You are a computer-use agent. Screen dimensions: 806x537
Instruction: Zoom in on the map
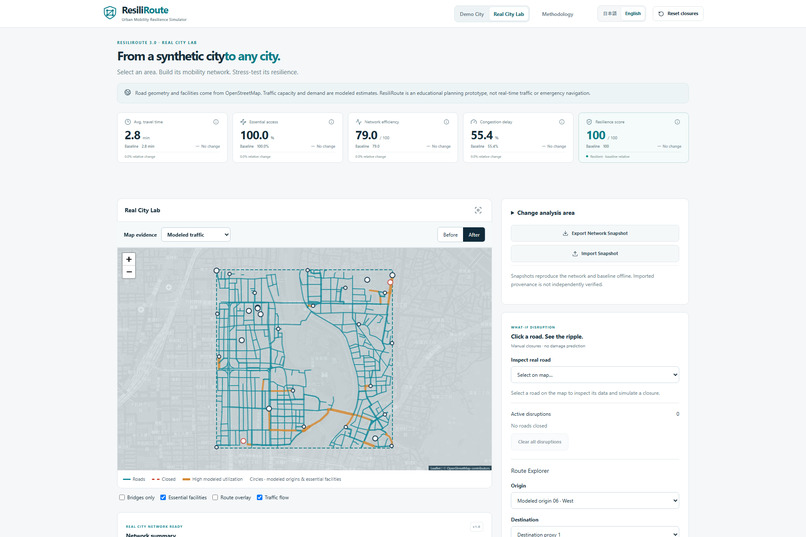[x=129, y=260]
